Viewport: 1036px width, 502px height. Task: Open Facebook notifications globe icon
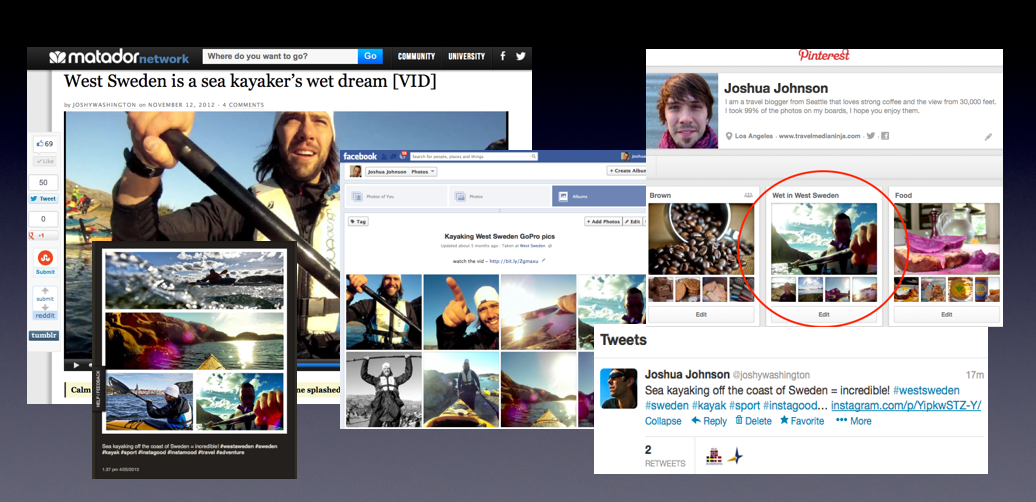point(401,157)
